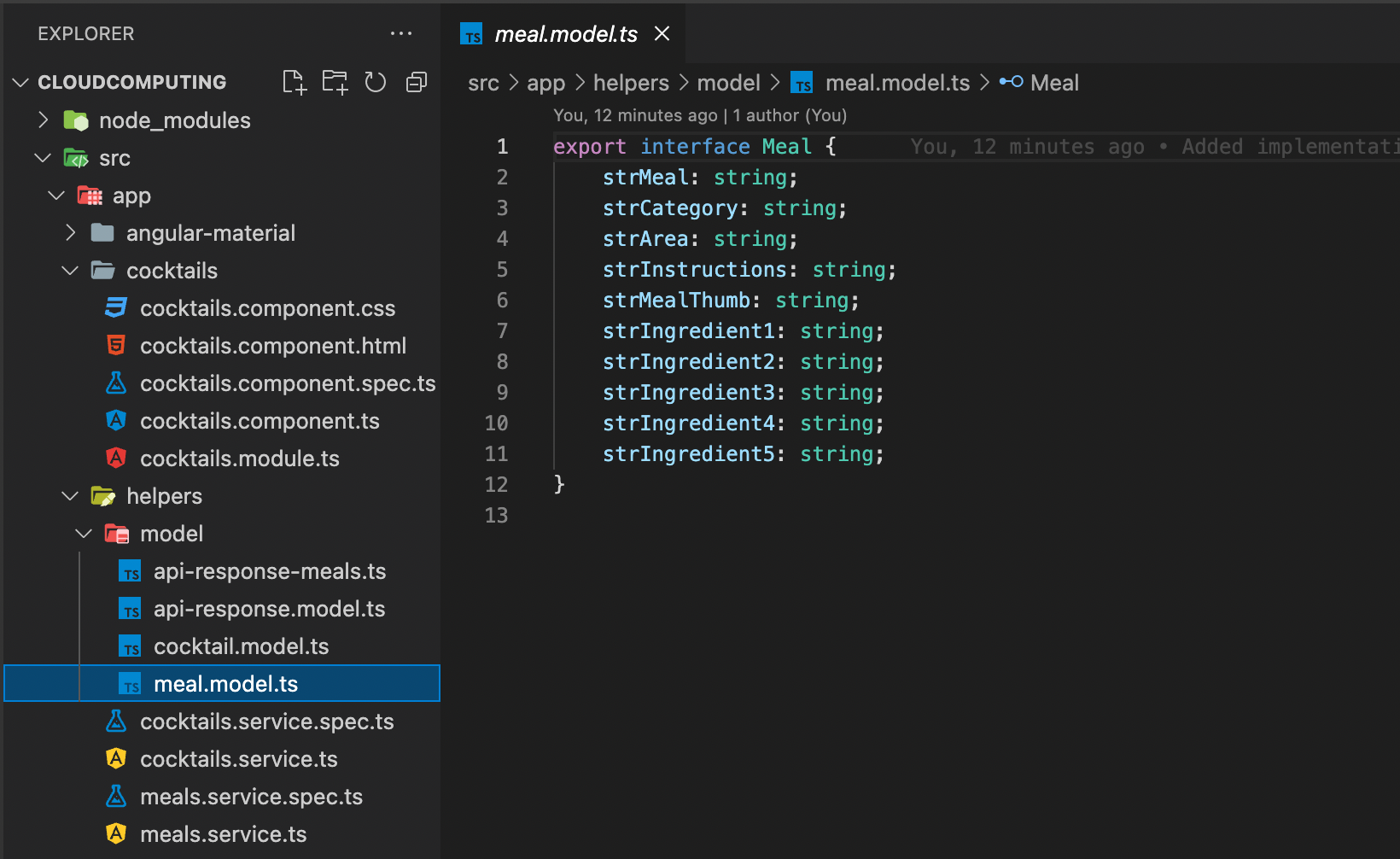Click the CSS icon of cocktails.component.css

pyautogui.click(x=116, y=307)
